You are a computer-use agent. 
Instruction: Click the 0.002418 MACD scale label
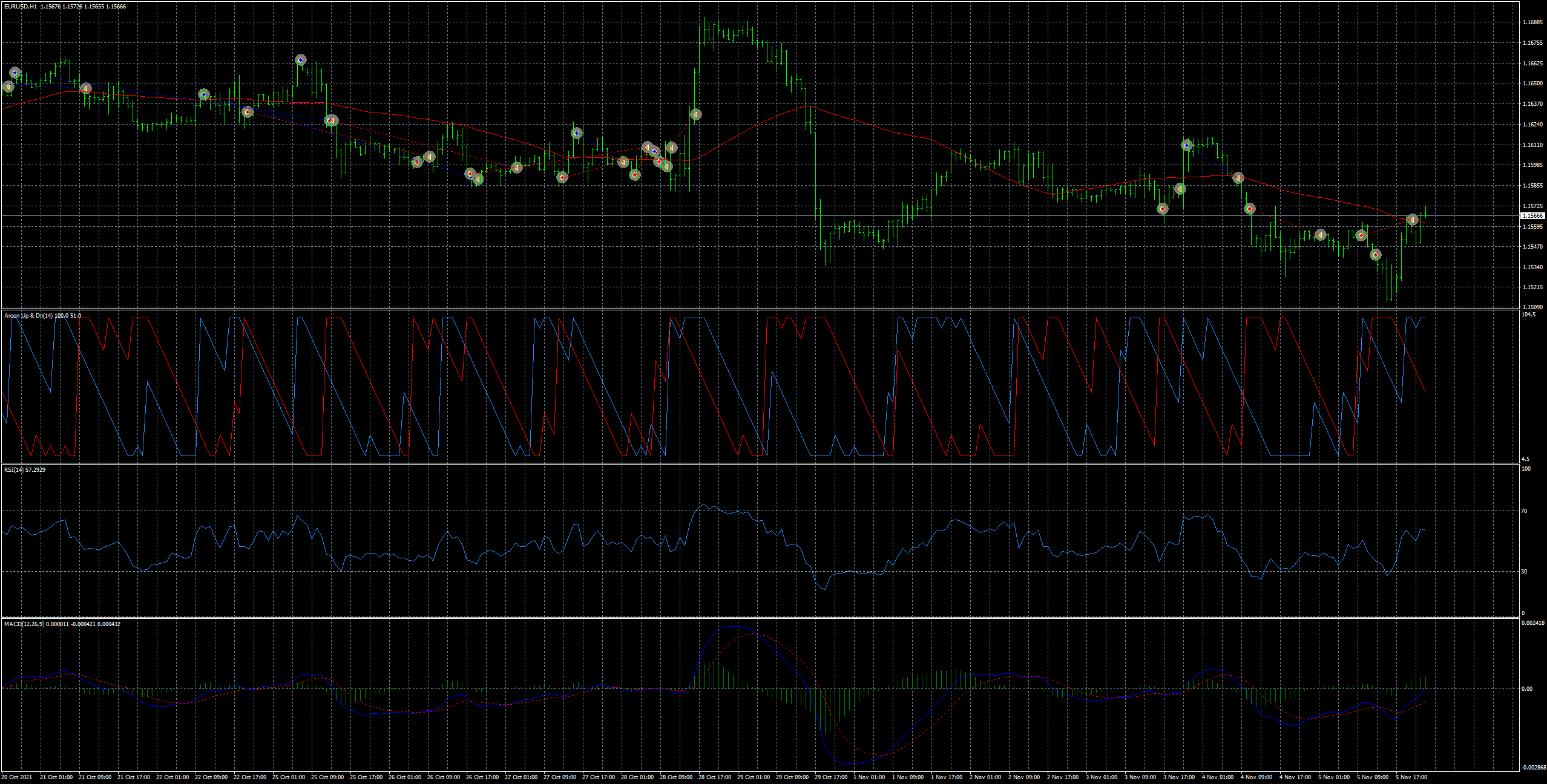point(1533,622)
